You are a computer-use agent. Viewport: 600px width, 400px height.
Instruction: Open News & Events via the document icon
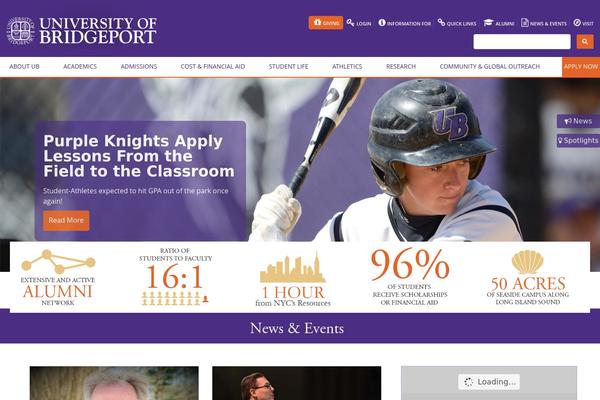(x=525, y=23)
